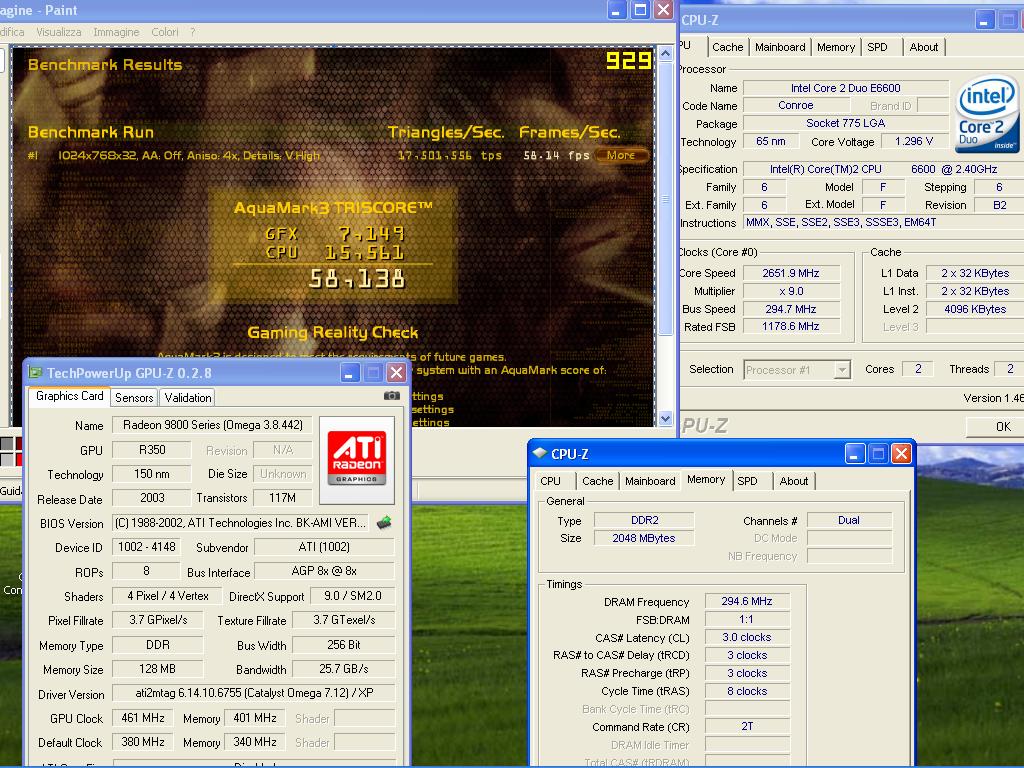
Task: Click the 2048 MBytes Size value
Action: (x=645, y=538)
